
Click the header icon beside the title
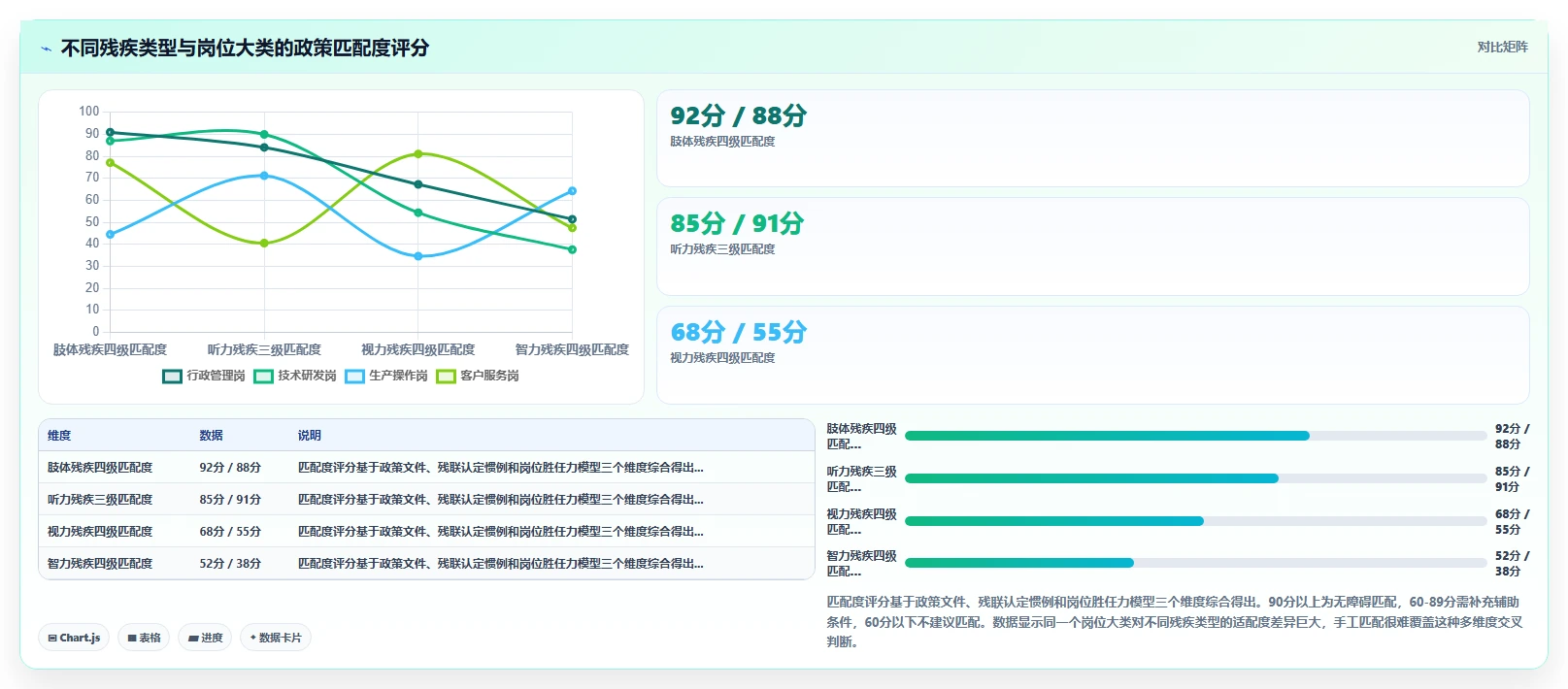click(46, 49)
